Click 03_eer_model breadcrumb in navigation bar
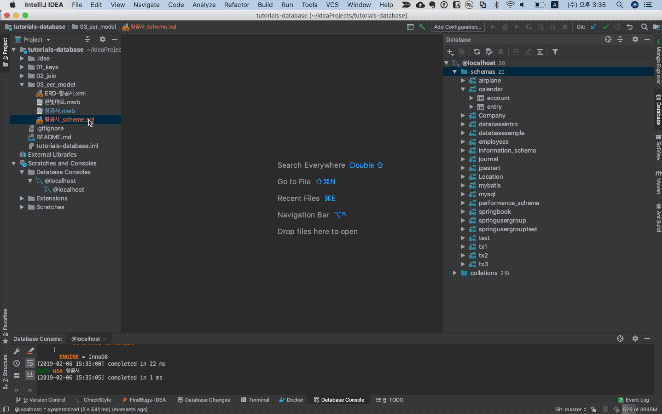662x414 pixels. pyautogui.click(x=94, y=27)
